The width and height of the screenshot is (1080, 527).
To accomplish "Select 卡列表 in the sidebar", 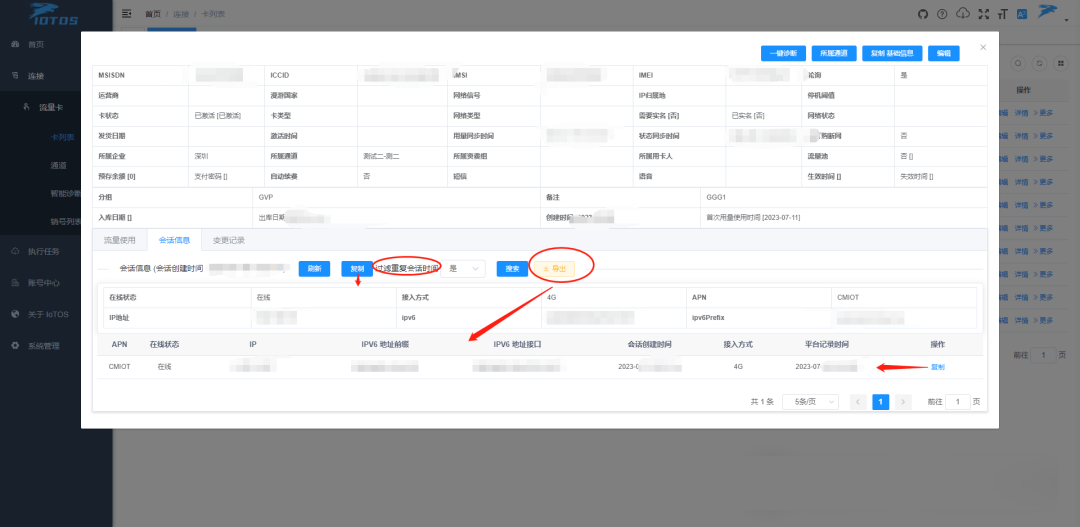I will (63, 137).
